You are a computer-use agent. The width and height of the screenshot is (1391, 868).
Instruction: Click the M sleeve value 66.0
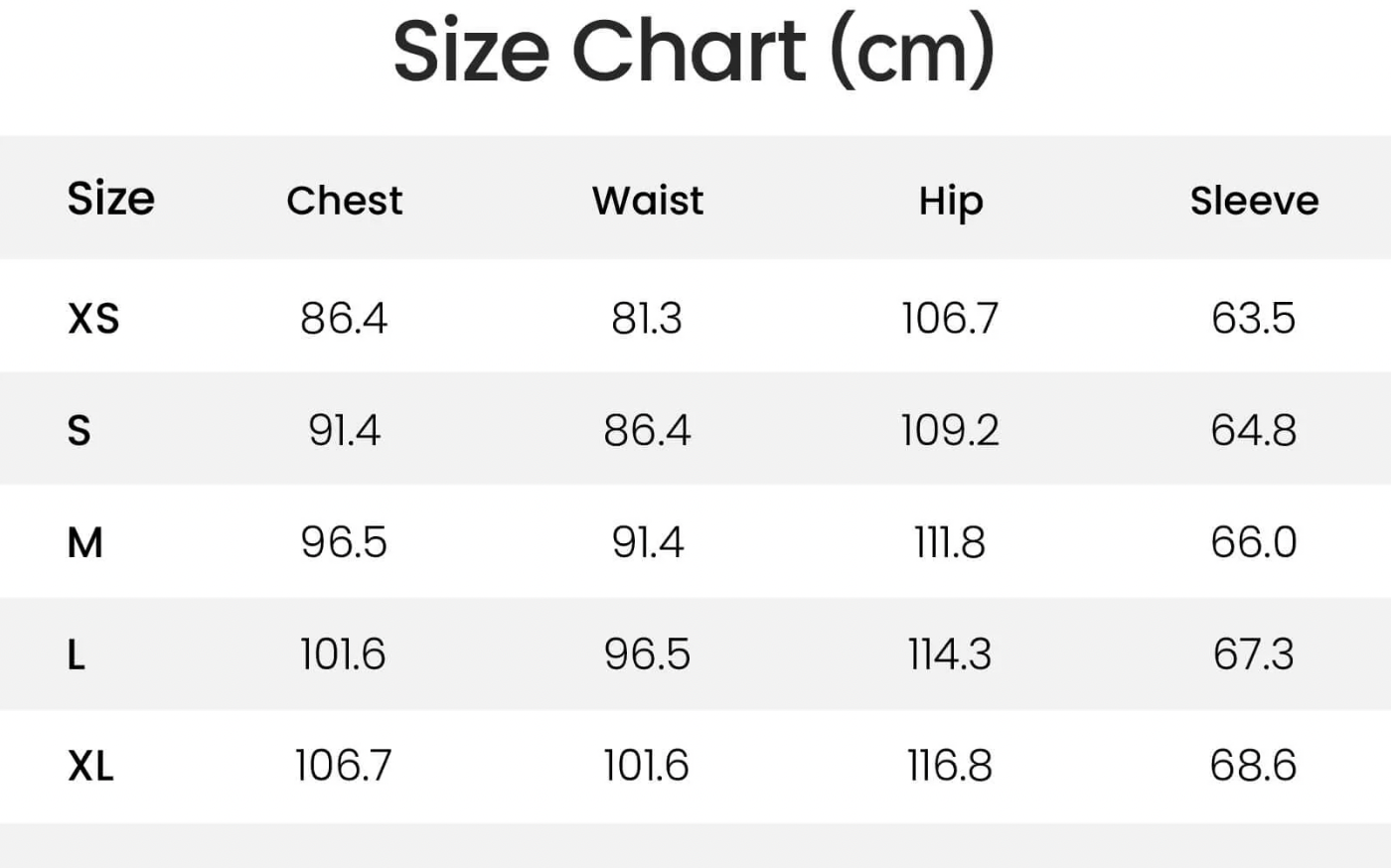pos(1253,543)
